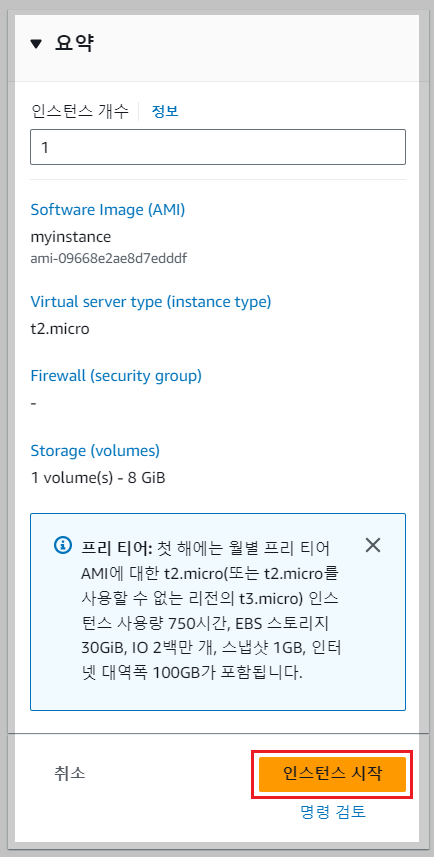Select the t2.micro instance type text
434x857 pixels.
pyautogui.click(x=60, y=328)
